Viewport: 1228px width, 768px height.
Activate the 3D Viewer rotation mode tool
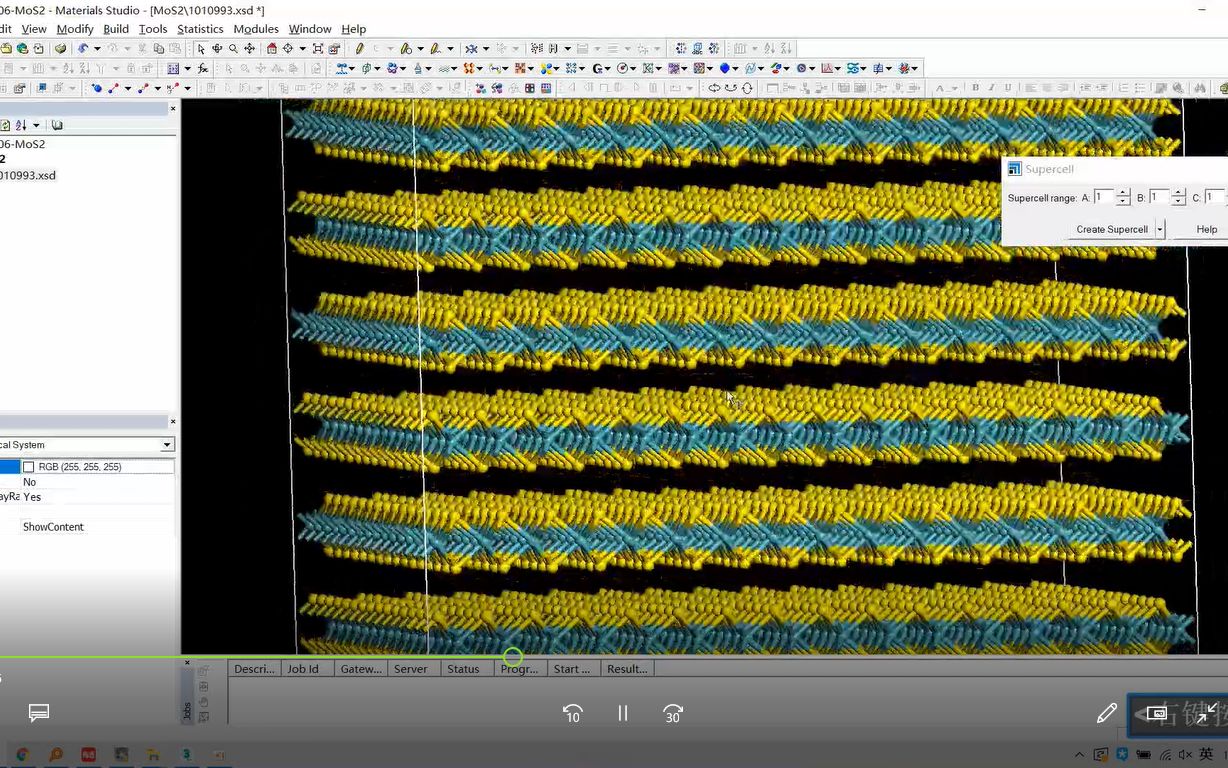[217, 48]
